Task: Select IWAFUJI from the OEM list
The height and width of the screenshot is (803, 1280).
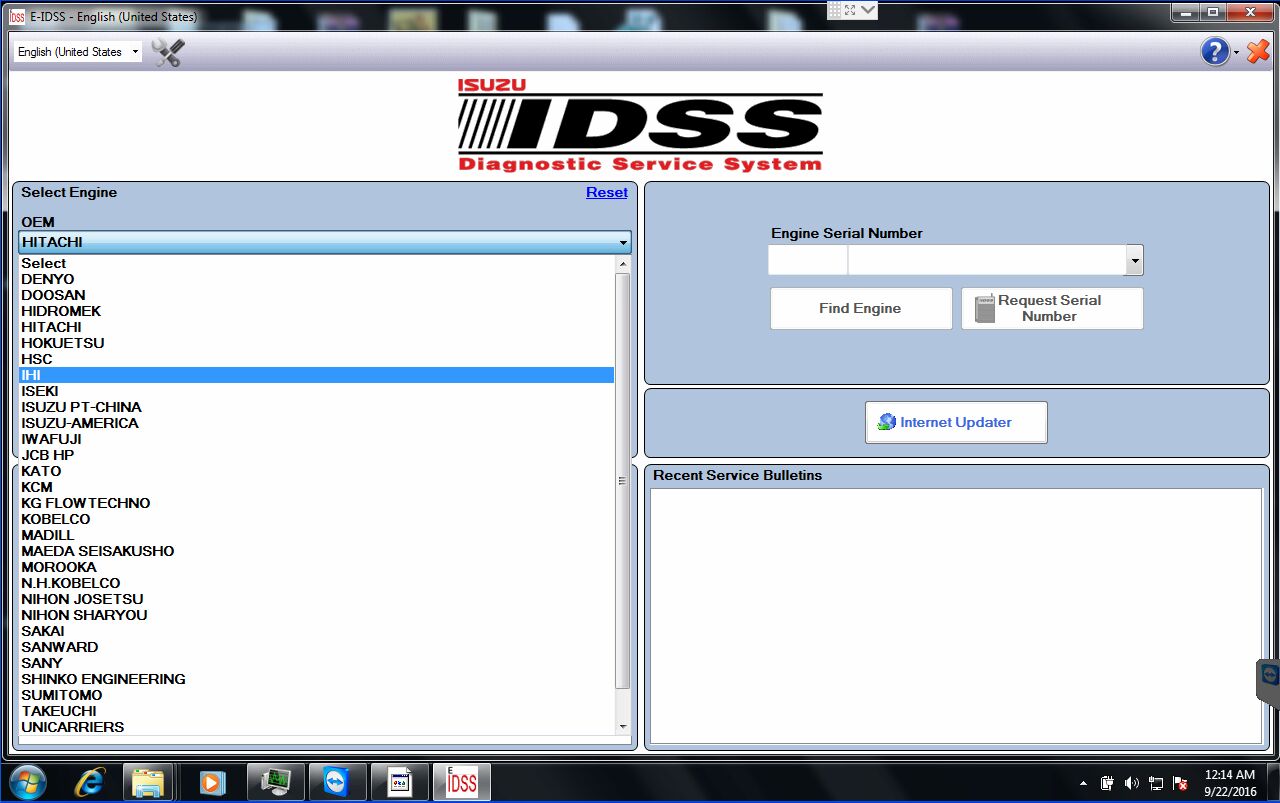Action: coord(316,439)
